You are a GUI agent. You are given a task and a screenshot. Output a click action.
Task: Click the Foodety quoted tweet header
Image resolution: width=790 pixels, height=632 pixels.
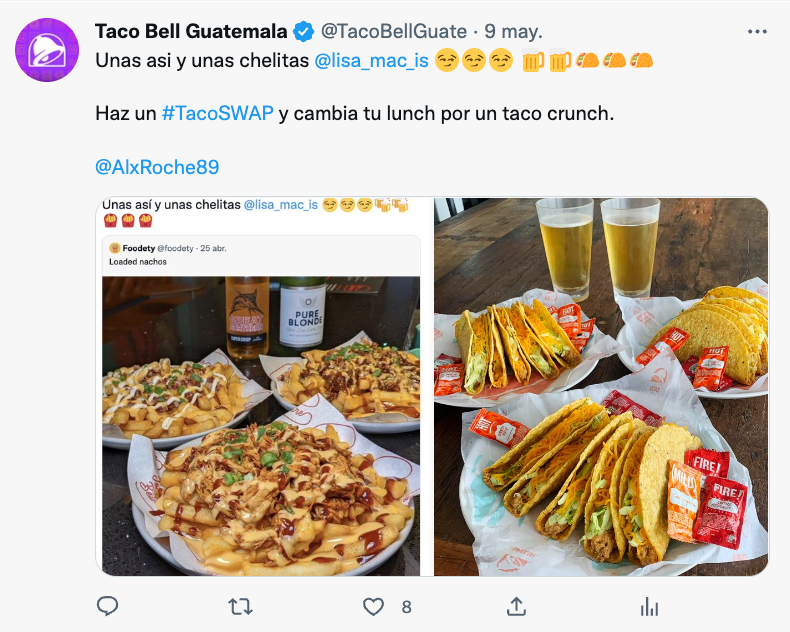tap(168, 248)
